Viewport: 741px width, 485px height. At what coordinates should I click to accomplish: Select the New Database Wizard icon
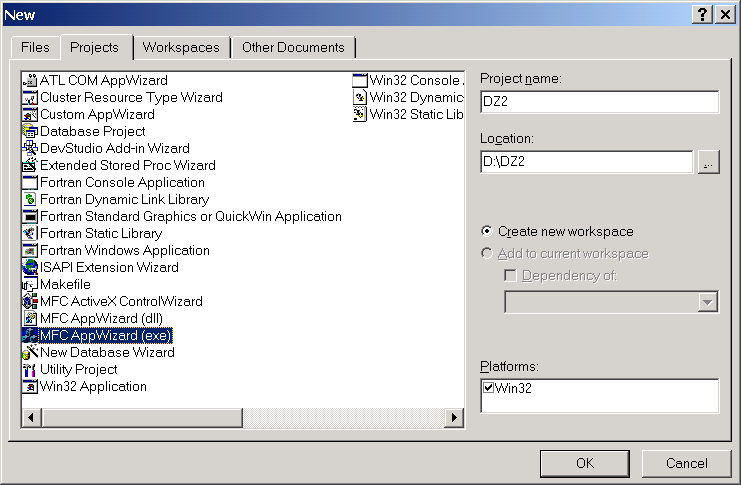(30, 353)
